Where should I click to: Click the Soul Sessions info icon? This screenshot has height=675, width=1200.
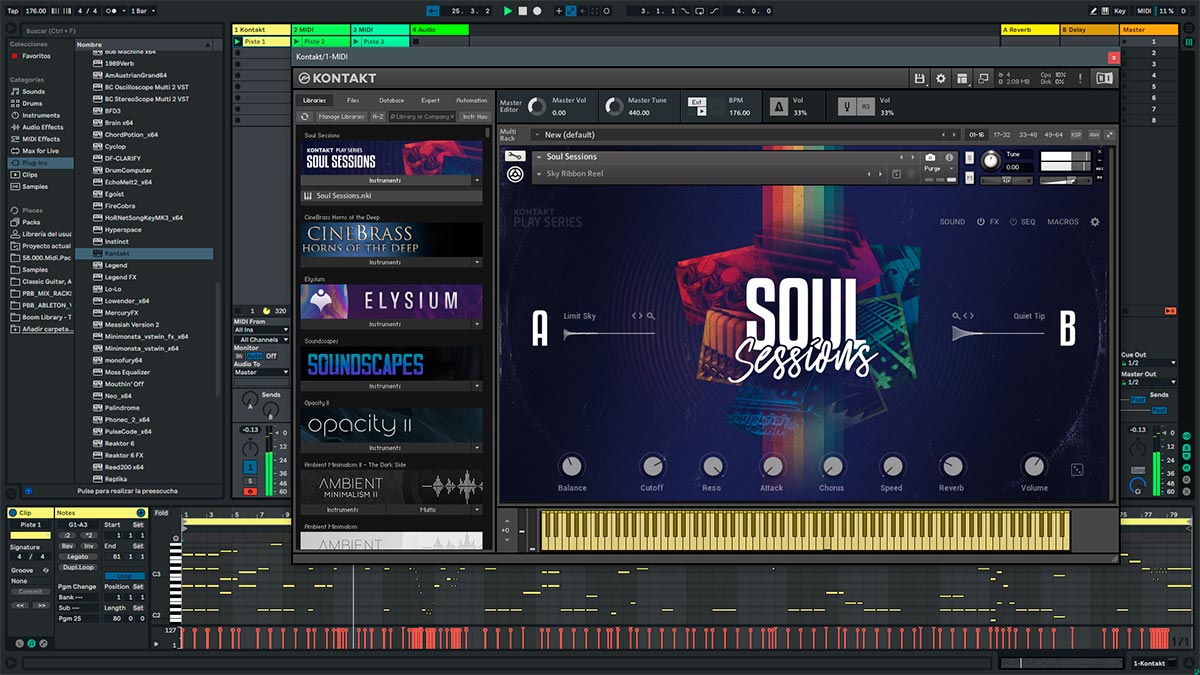click(x=948, y=157)
